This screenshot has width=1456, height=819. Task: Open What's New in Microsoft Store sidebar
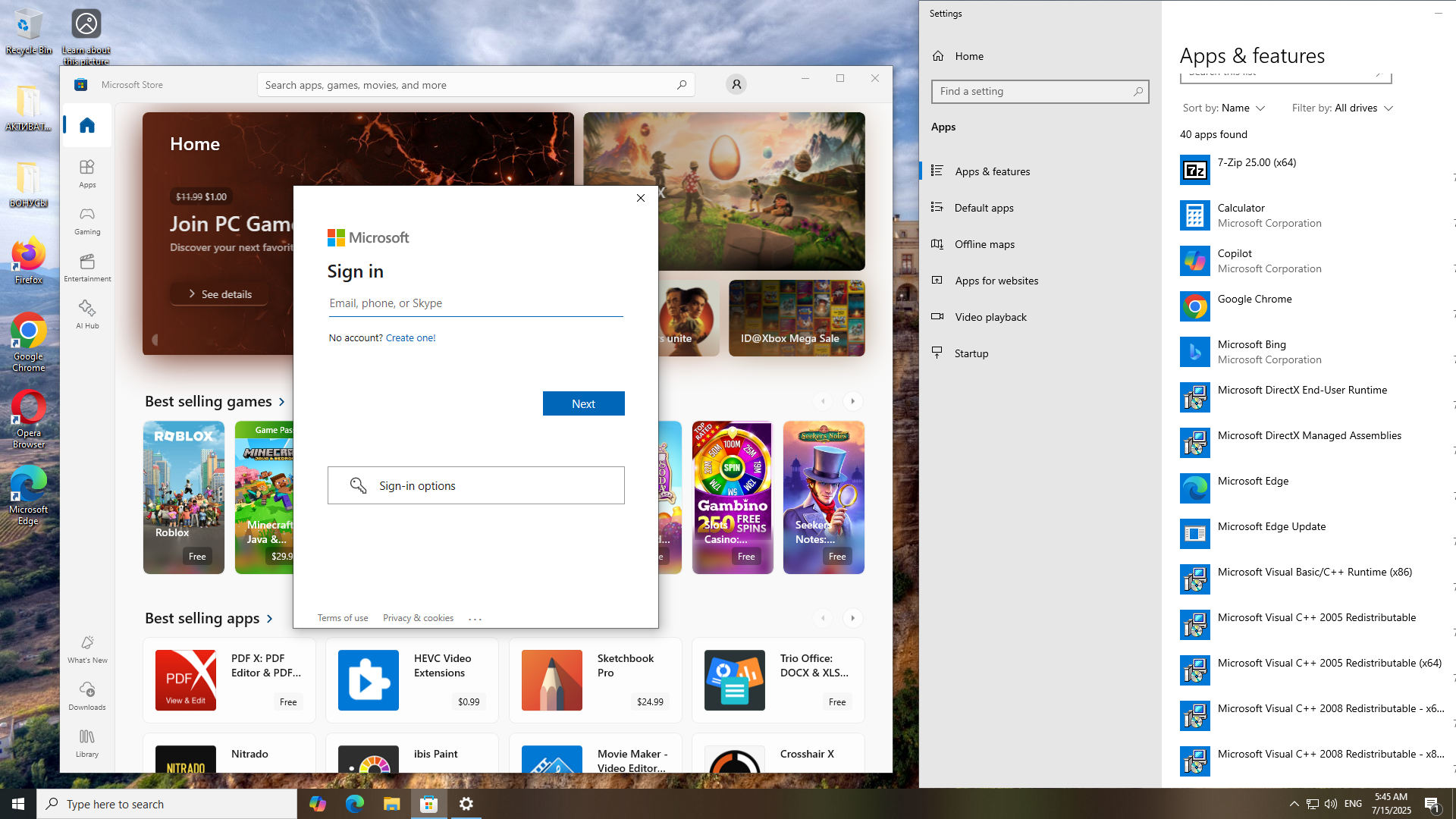[87, 649]
